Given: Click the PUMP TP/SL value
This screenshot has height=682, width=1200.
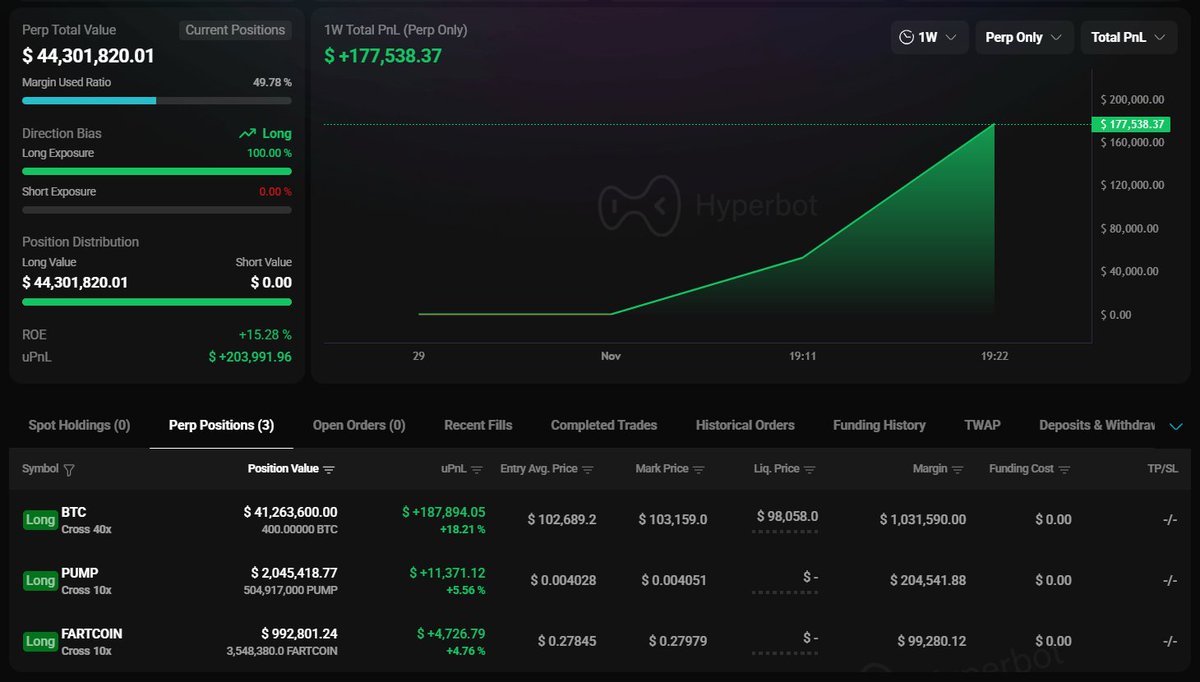Looking at the screenshot, I should (1170, 581).
